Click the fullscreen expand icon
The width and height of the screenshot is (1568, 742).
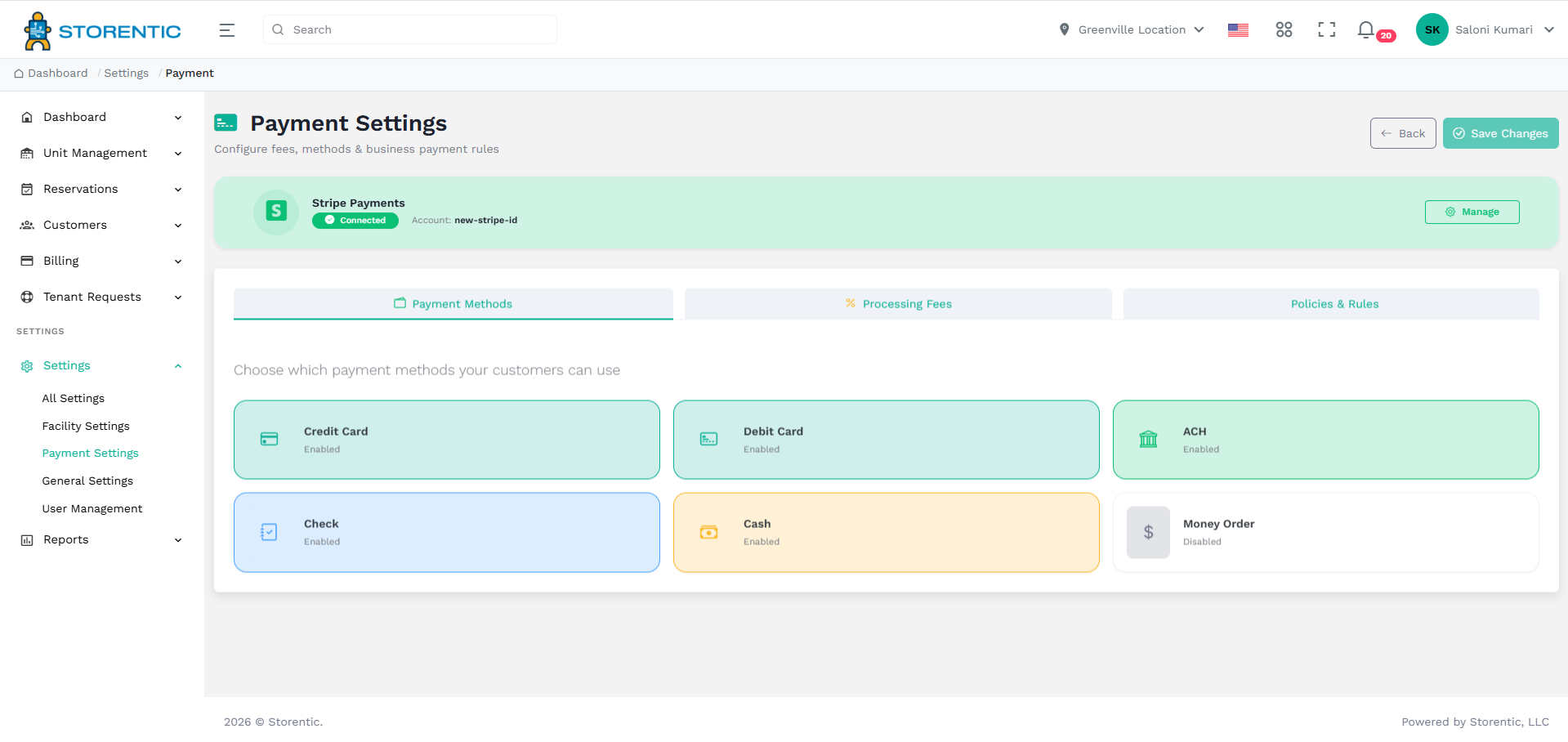(x=1326, y=29)
